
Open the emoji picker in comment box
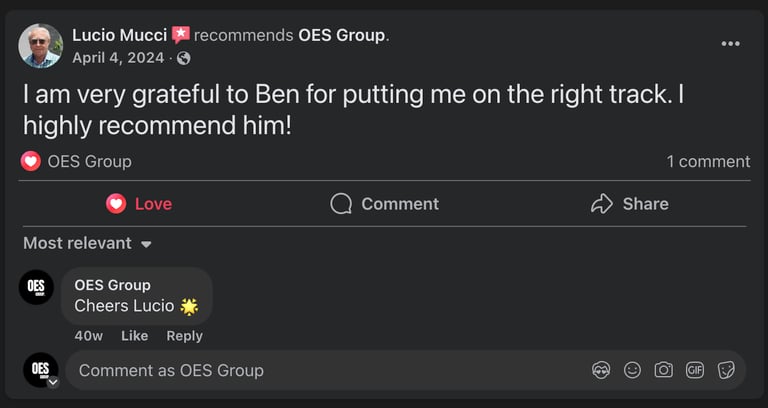click(x=632, y=370)
